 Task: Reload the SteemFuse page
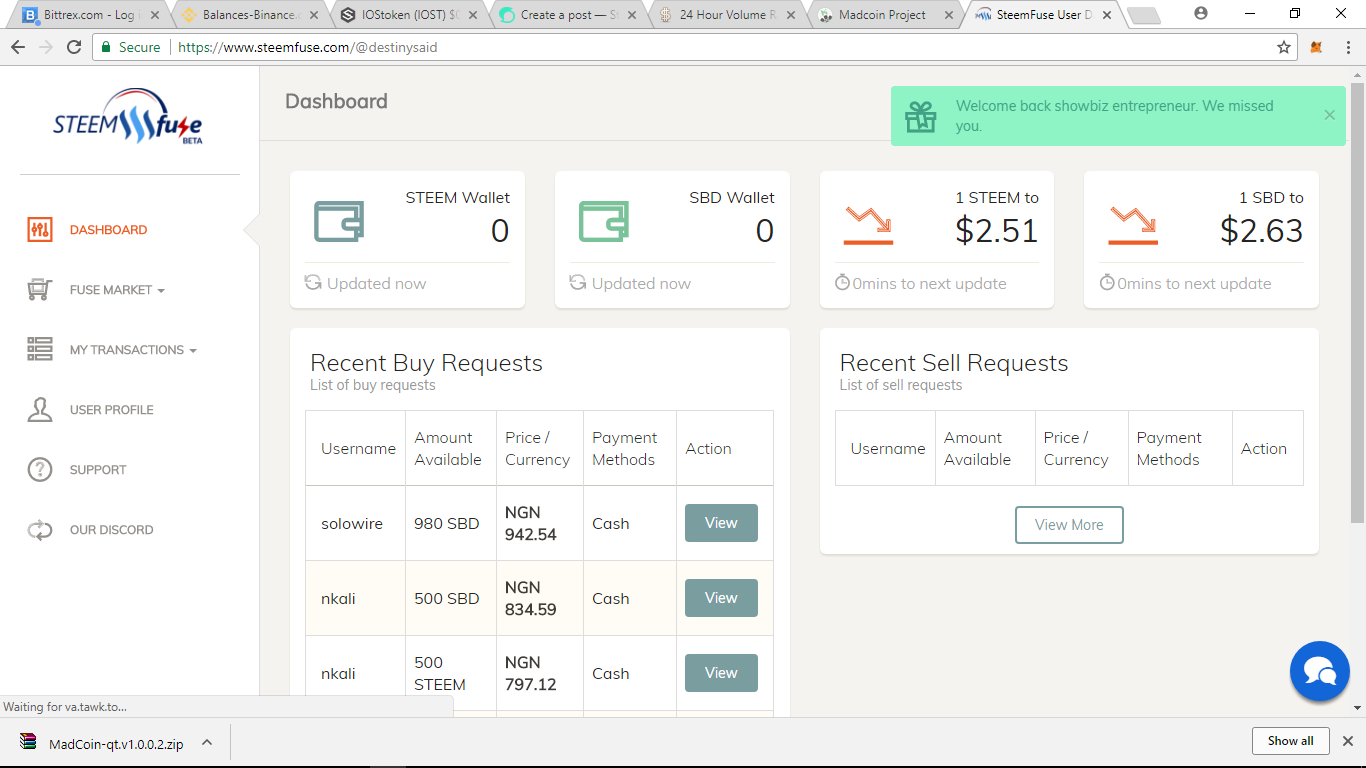(74, 47)
